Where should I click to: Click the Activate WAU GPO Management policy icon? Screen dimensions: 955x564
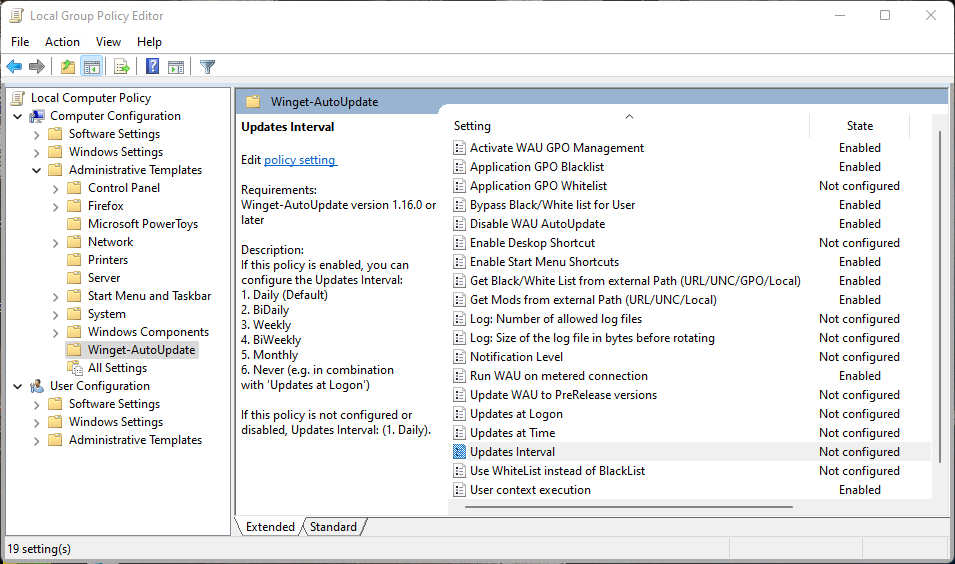pos(459,147)
